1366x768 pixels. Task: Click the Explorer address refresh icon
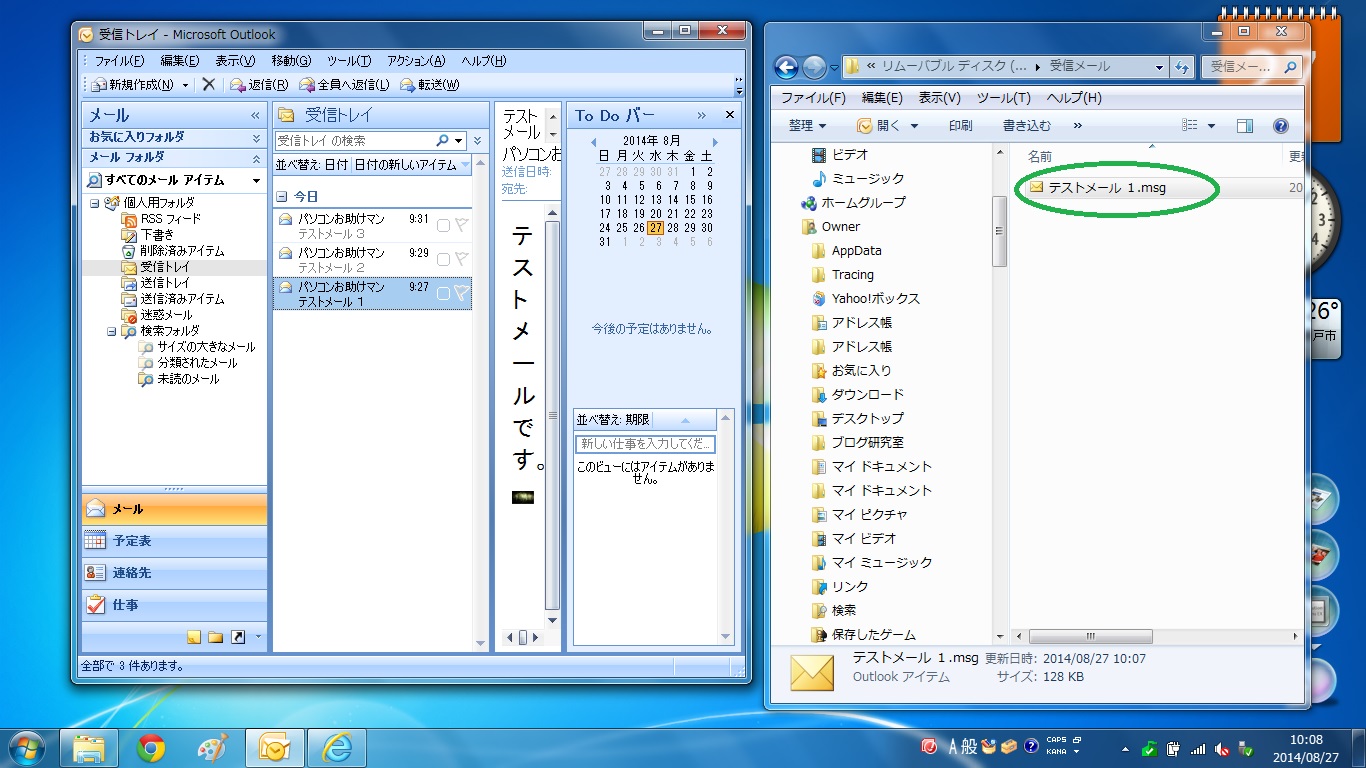(x=1183, y=67)
